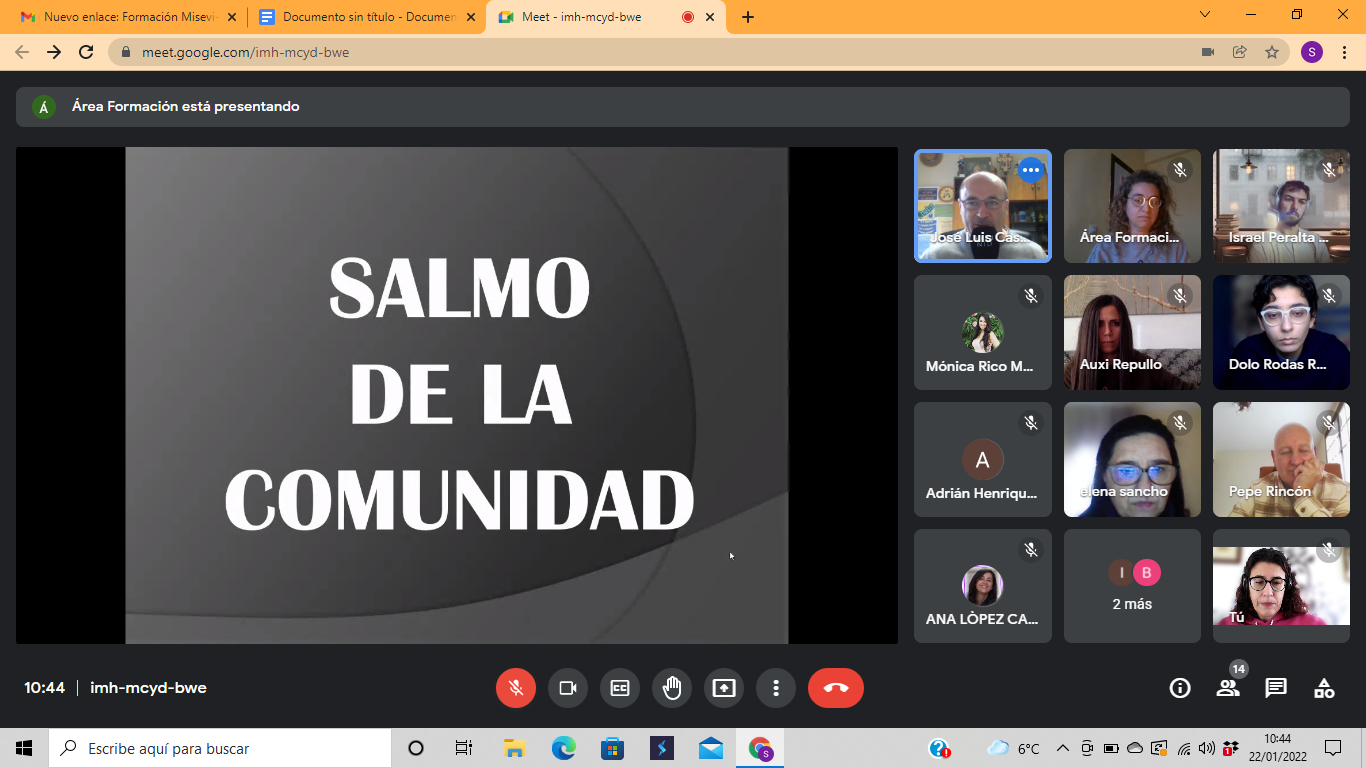Image resolution: width=1366 pixels, height=768 pixels.
Task: Open the Mail app on the taskbar
Action: [x=711, y=748]
